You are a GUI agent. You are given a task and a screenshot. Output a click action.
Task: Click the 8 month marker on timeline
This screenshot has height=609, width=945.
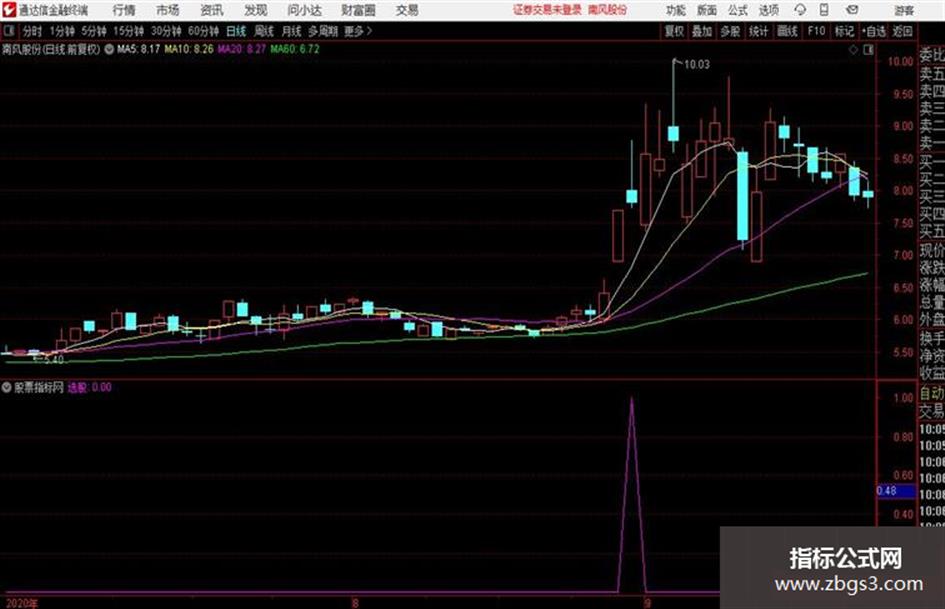pos(356,604)
